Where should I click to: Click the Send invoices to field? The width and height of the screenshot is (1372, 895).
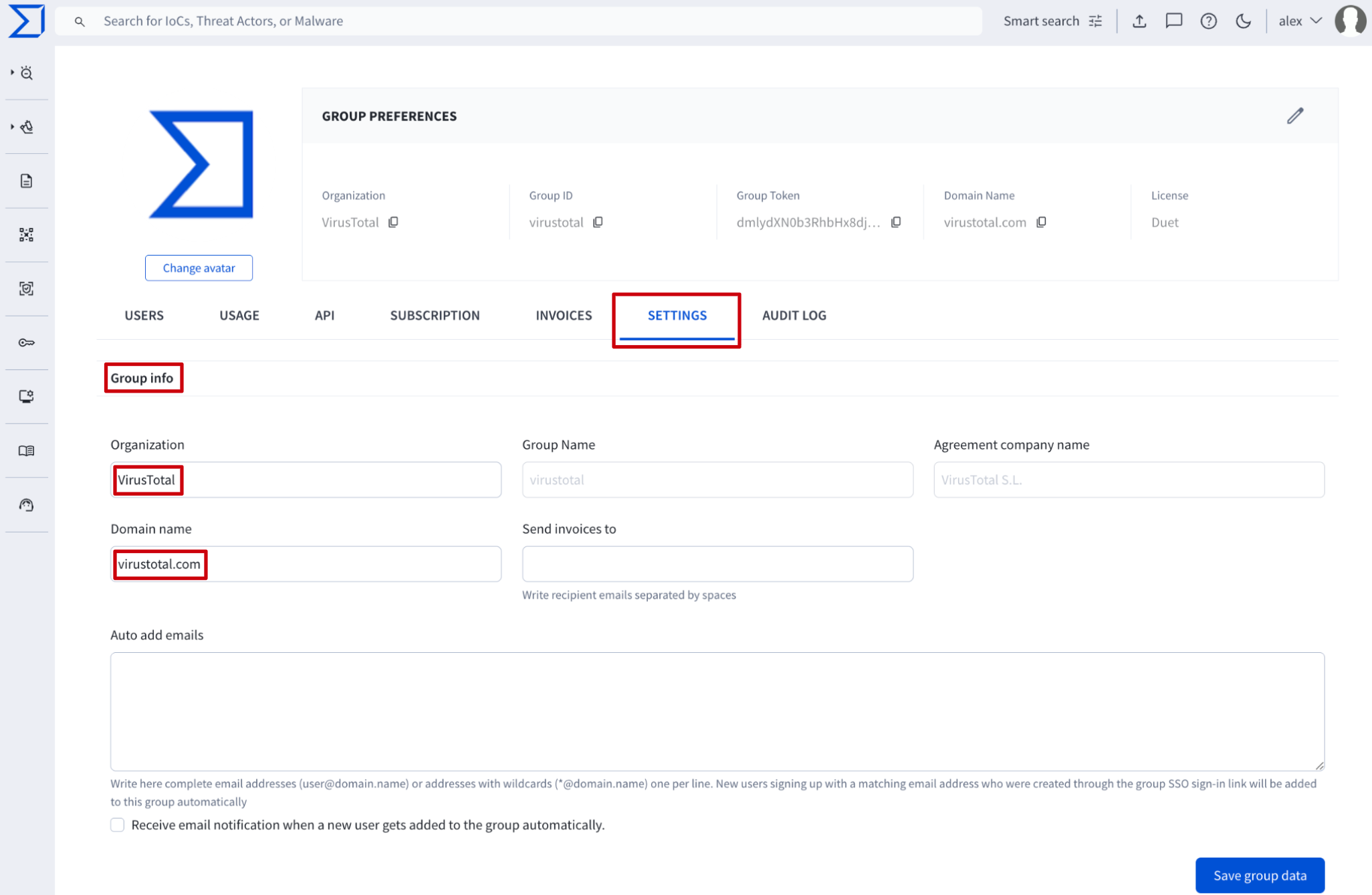coord(717,564)
